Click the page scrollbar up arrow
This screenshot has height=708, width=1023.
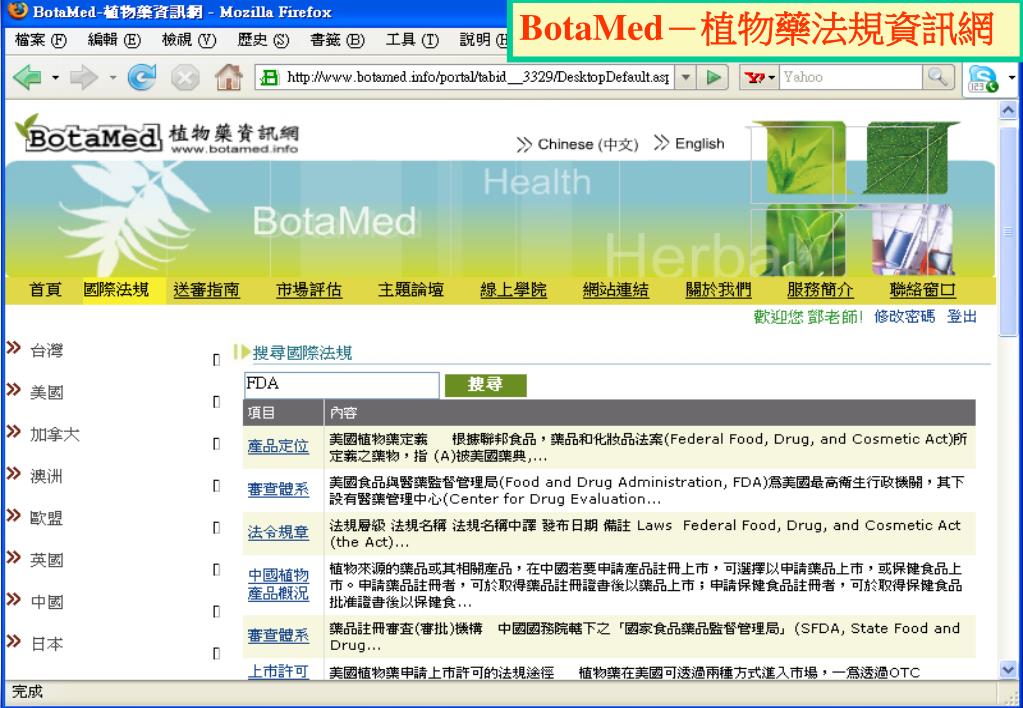pos(1008,110)
